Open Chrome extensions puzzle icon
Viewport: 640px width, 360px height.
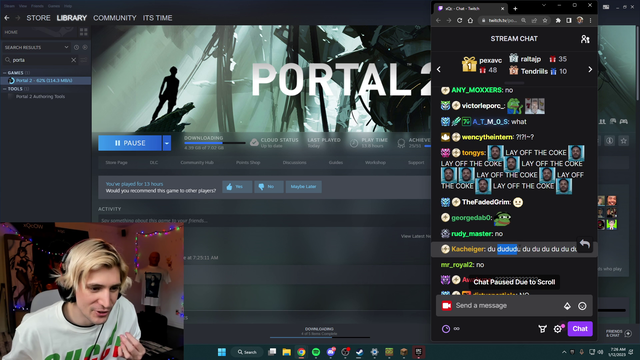click(x=558, y=20)
